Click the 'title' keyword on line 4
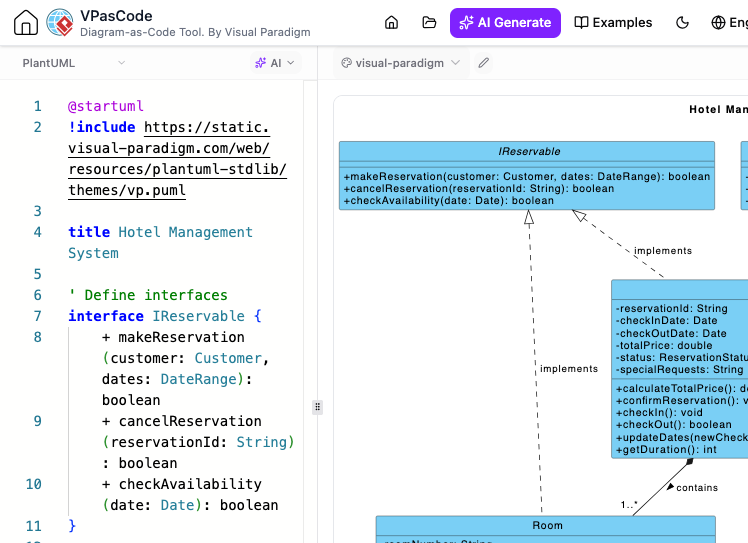748x543 pixels. (x=89, y=232)
